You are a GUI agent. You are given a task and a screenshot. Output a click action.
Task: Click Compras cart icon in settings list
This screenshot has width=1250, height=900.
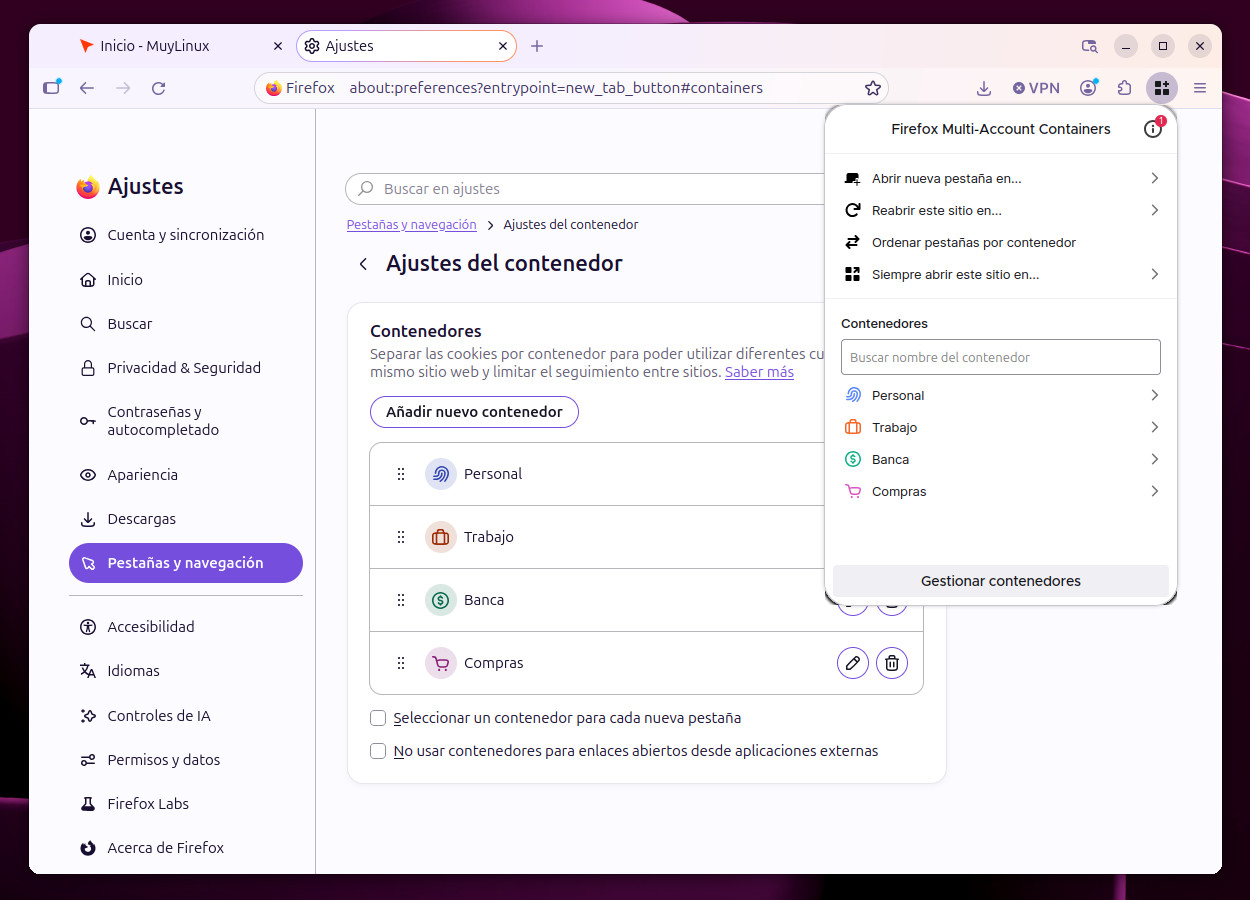[441, 663]
